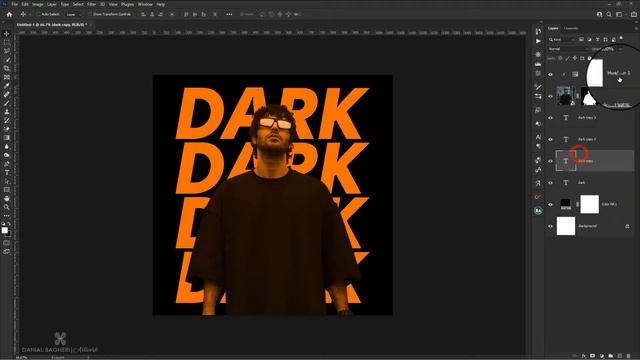The height and width of the screenshot is (360, 640).
Task: Click the Color Fill 1 black thumbnail
Action: 565,204
